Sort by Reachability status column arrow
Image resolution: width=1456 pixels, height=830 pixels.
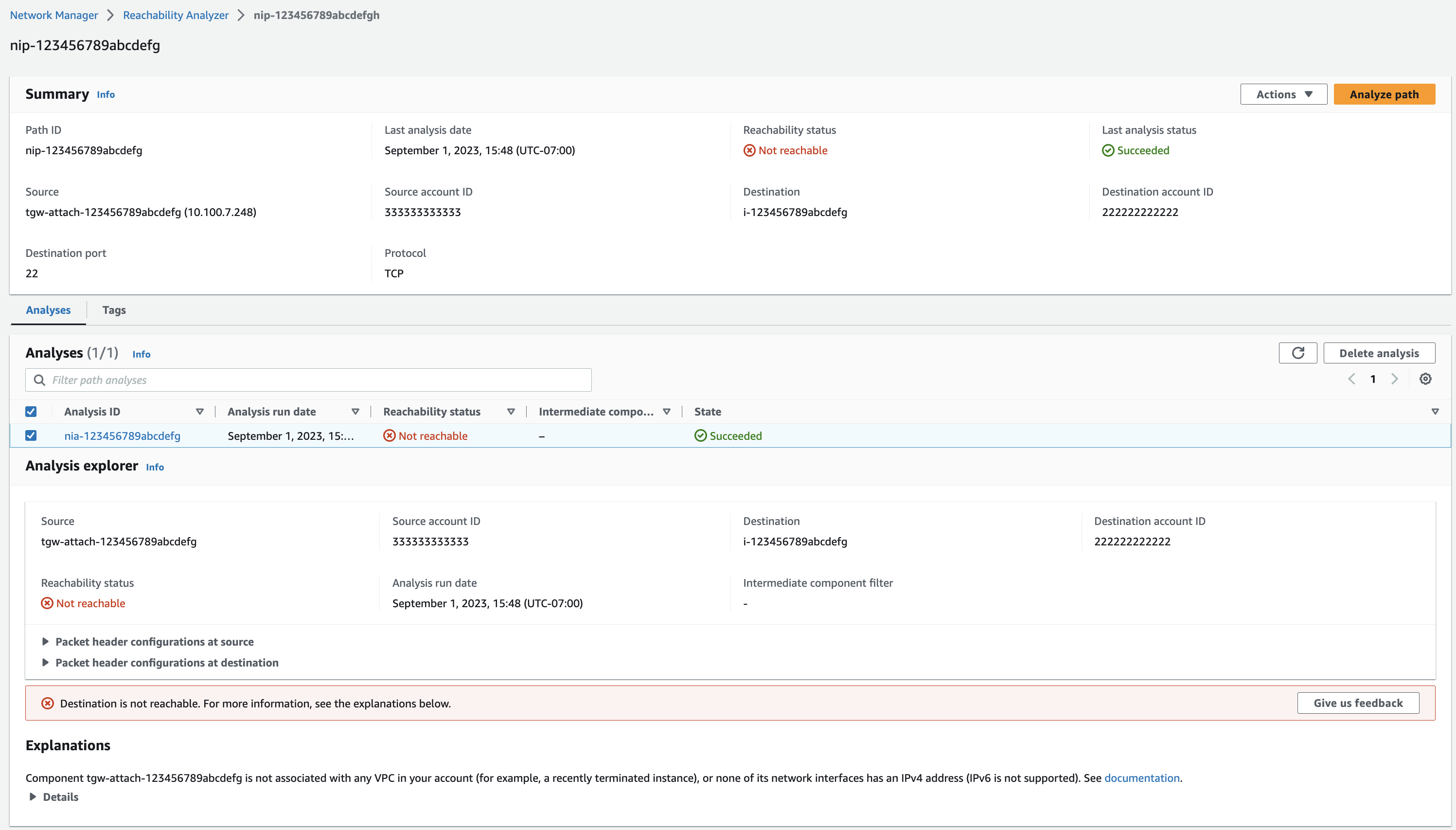point(511,412)
